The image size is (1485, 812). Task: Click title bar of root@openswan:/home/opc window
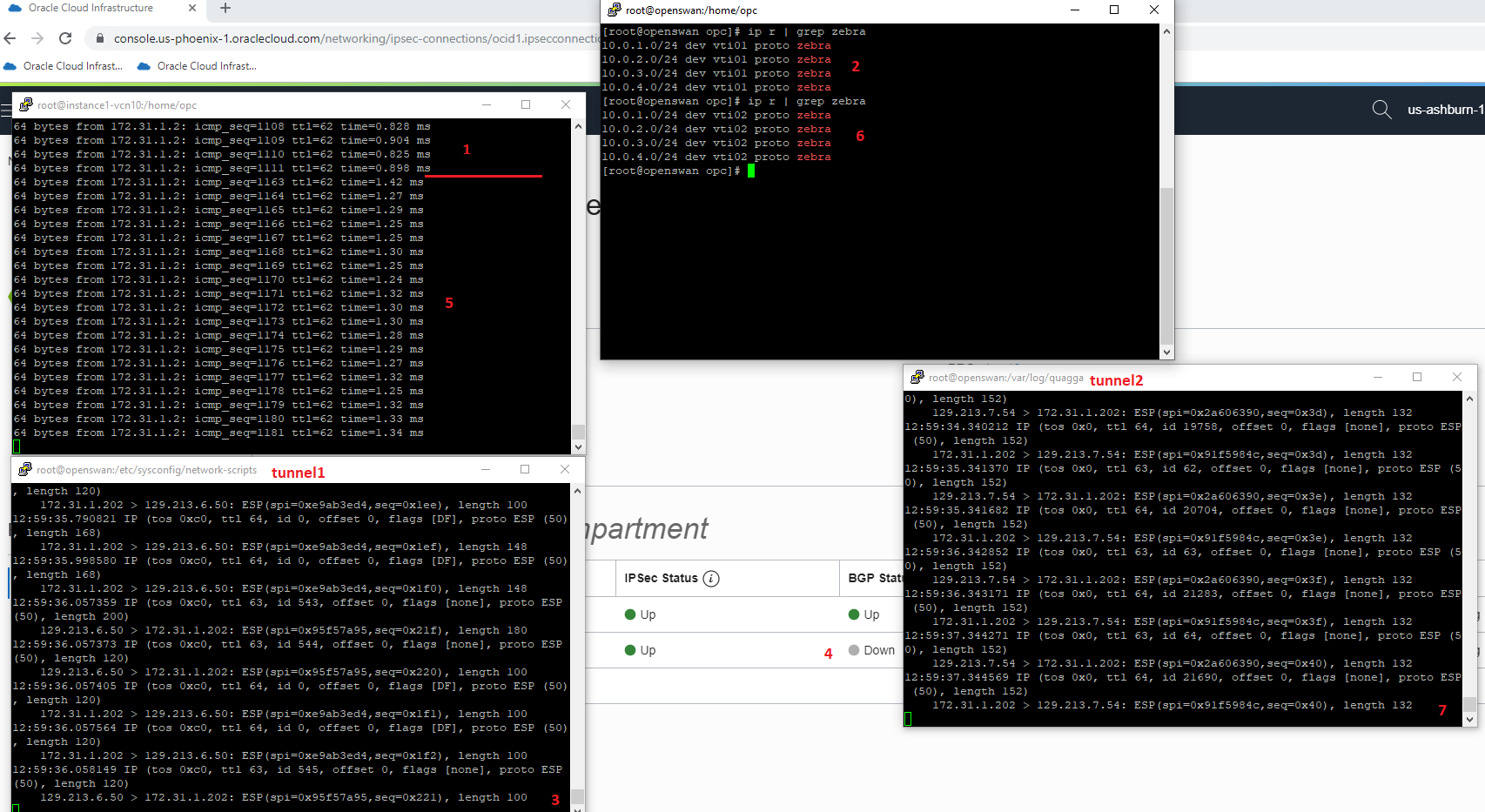(x=870, y=10)
